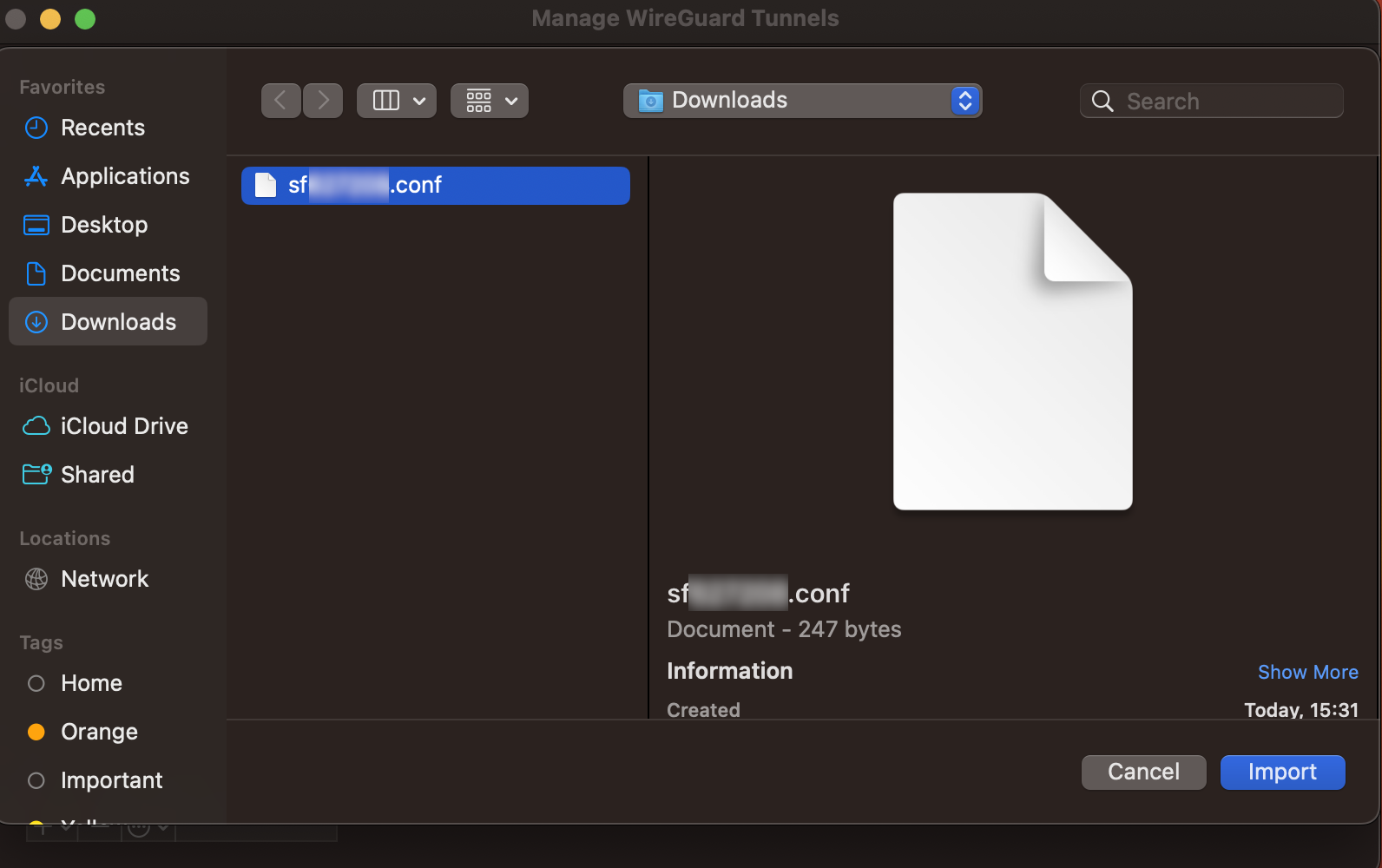The image size is (1382, 868).
Task: Click the magnifying glass search icon
Action: tap(1102, 101)
